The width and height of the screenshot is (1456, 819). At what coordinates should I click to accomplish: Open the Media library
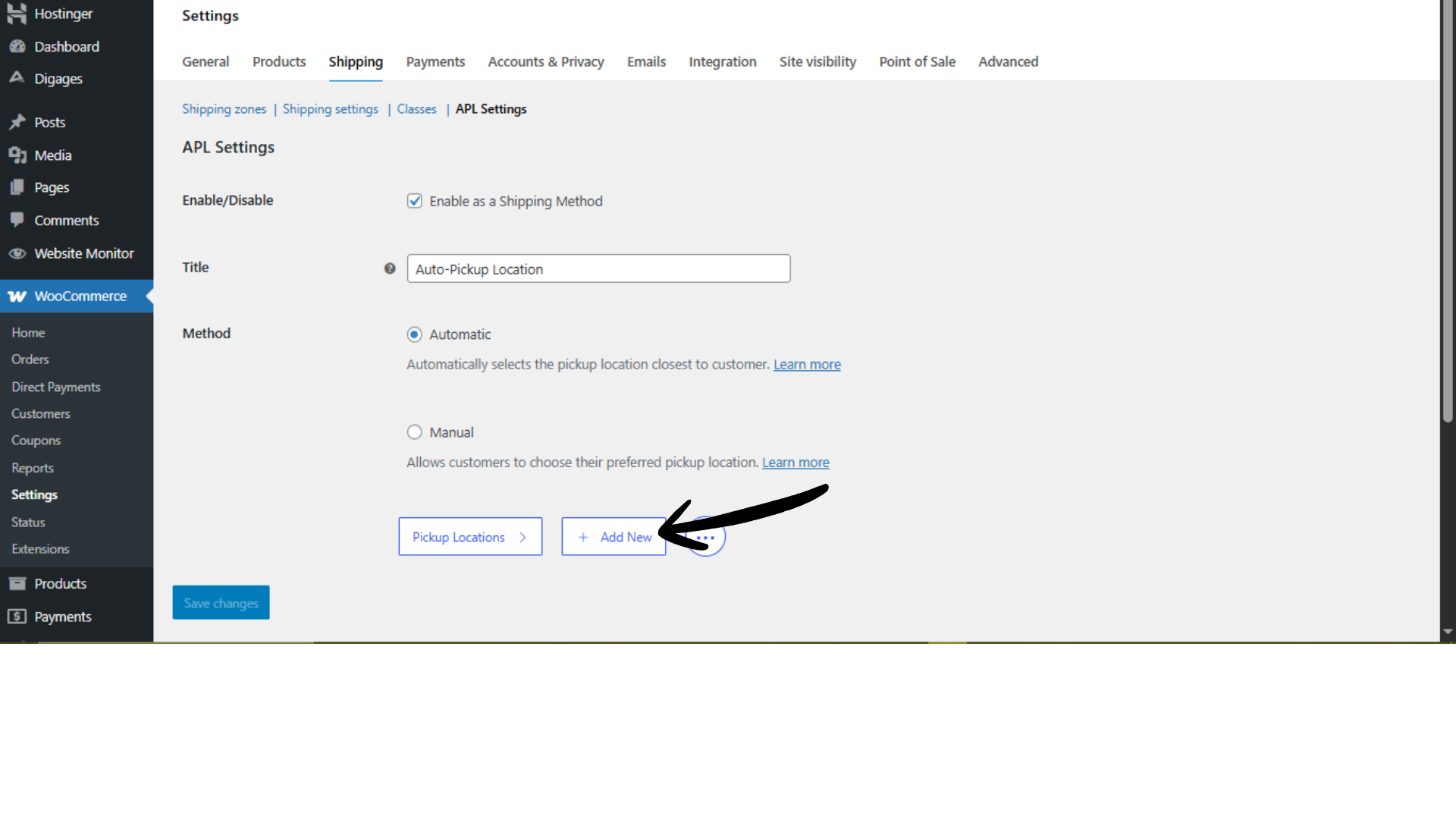tap(53, 155)
